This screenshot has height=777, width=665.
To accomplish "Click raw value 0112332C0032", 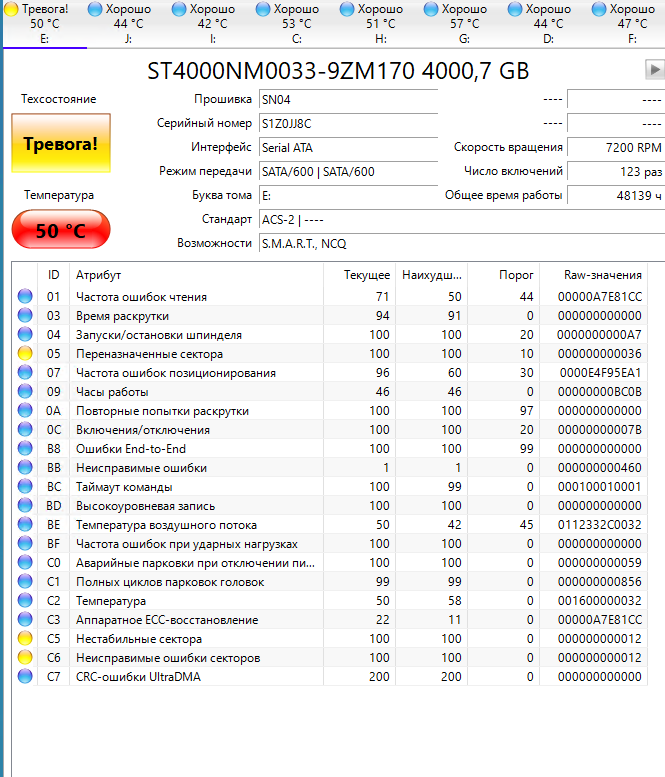I will [600, 525].
